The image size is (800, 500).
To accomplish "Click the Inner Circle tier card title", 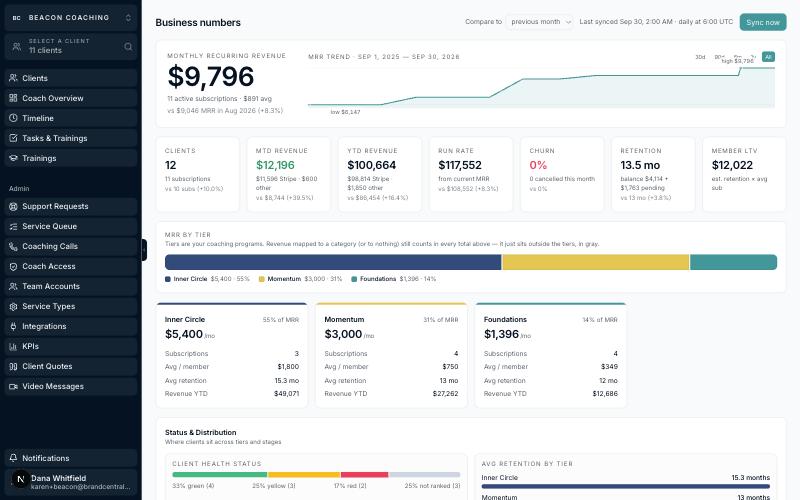I will click(x=185, y=319).
